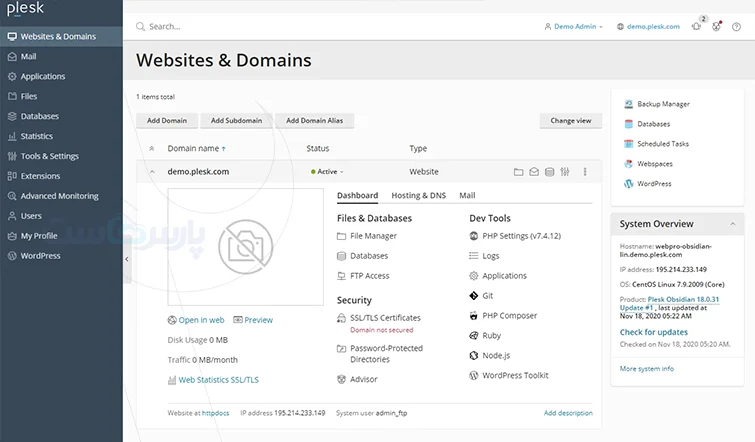Click the Add Subdomain button

(x=236, y=121)
